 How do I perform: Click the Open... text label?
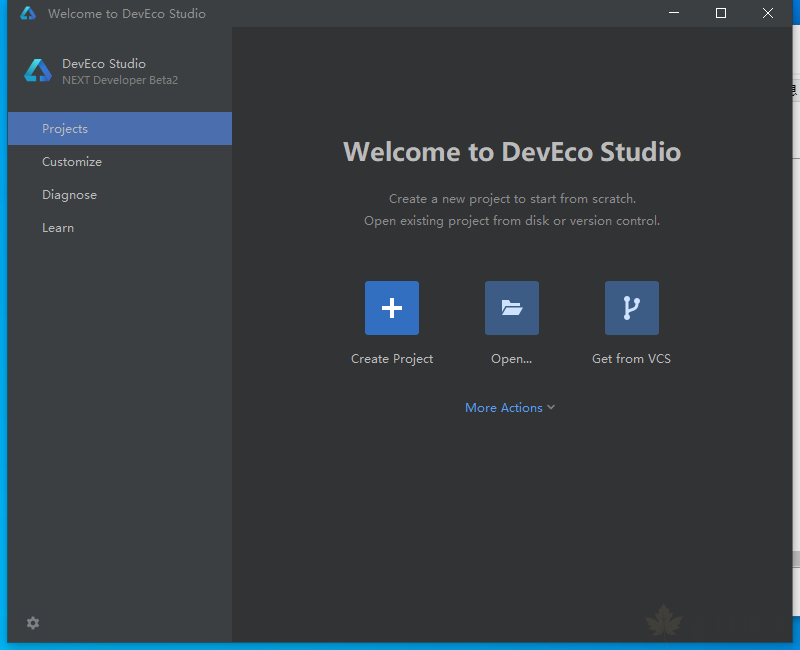[512, 359]
